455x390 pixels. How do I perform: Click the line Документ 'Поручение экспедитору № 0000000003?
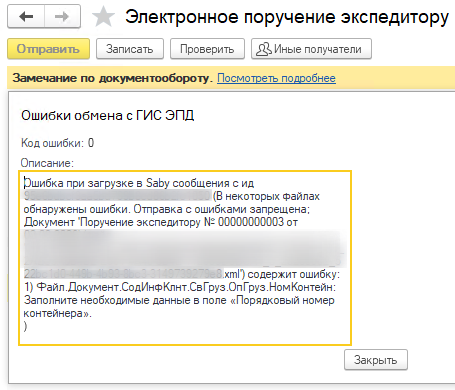pyautogui.click(x=161, y=222)
